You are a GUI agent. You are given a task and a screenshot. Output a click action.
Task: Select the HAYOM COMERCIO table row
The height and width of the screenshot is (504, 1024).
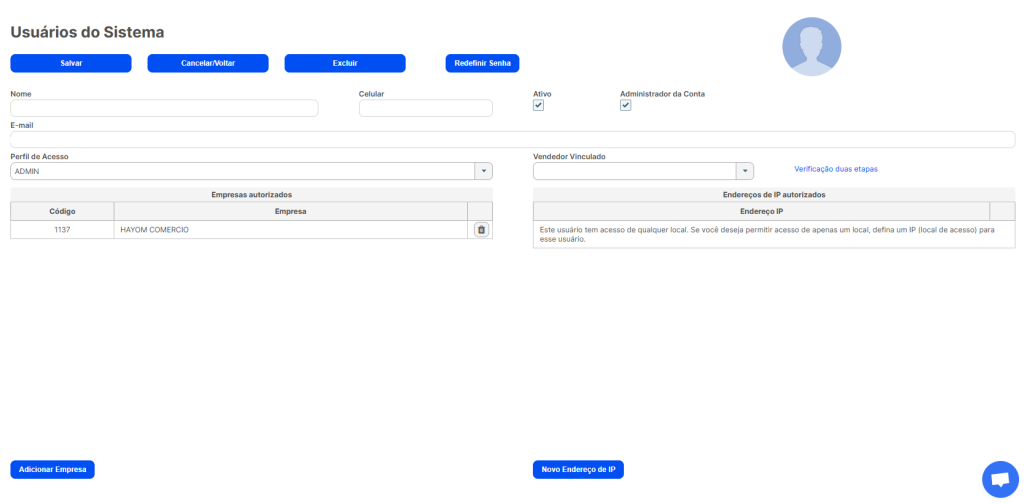(251, 230)
